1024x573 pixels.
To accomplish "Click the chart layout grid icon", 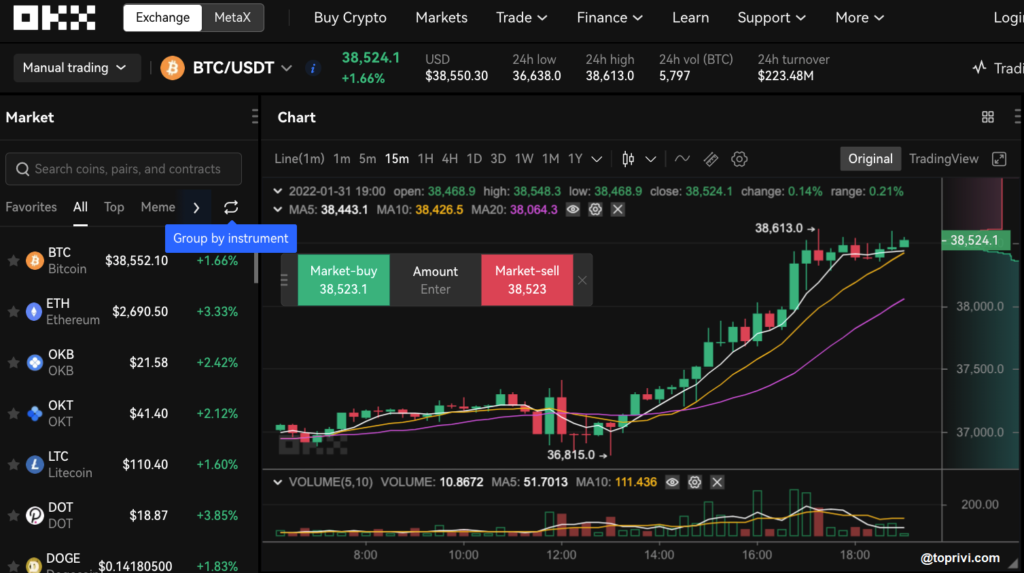I will coord(987,117).
